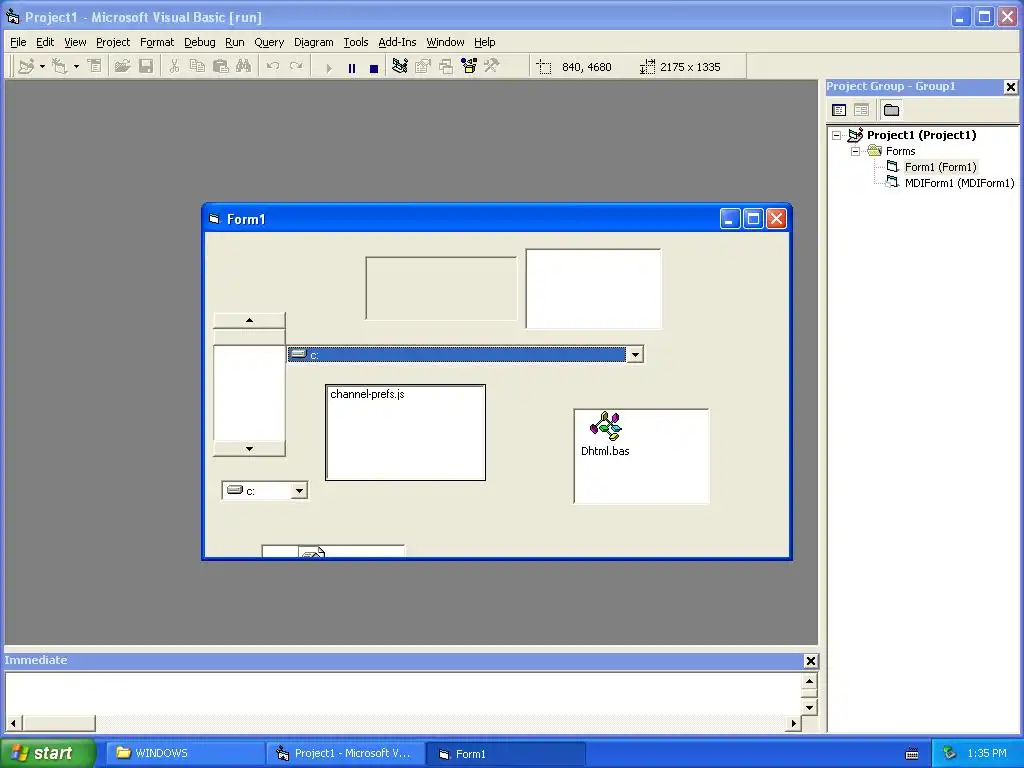Click the Start button on taskbar
The image size is (1024, 768).
coord(48,753)
